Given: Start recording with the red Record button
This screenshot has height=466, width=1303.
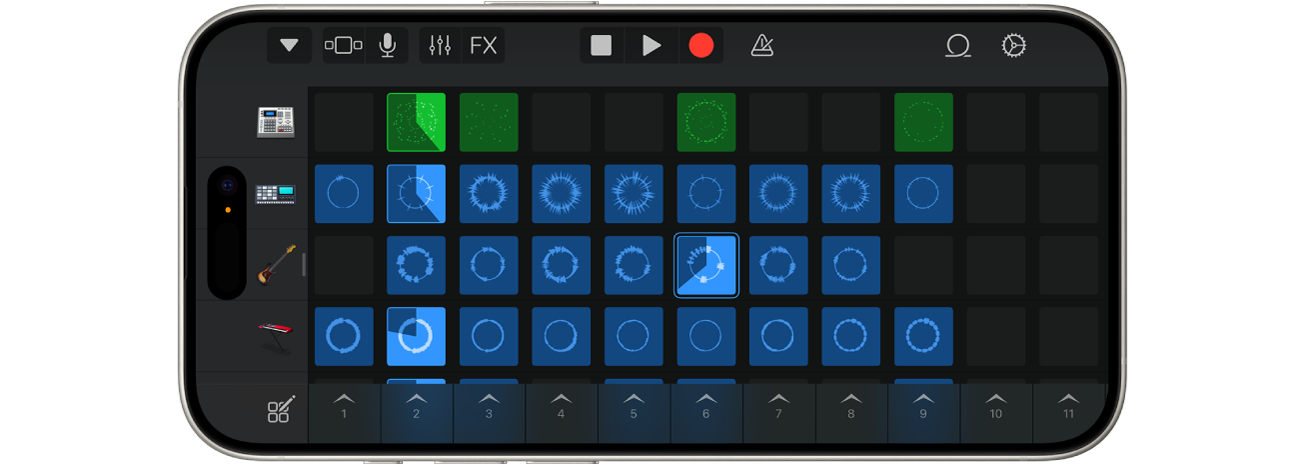Looking at the screenshot, I should 701,45.
